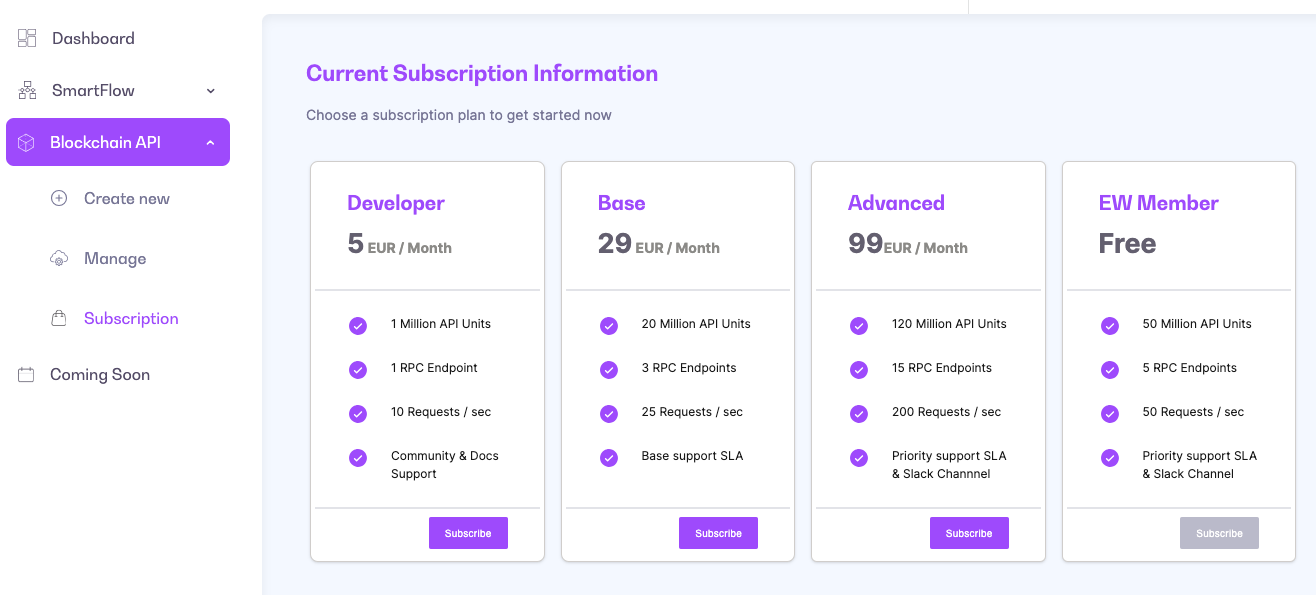
Task: Open the Manage submenu item
Action: coord(115,259)
